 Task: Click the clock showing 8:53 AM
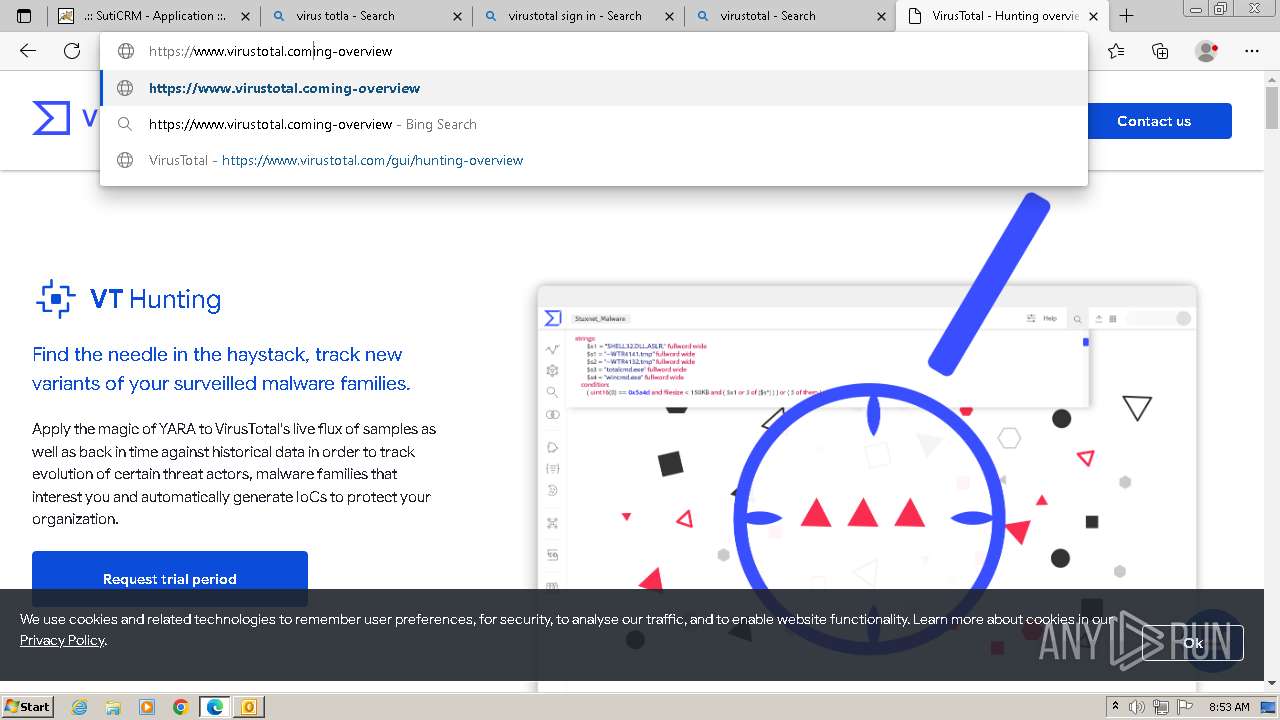[1228, 707]
